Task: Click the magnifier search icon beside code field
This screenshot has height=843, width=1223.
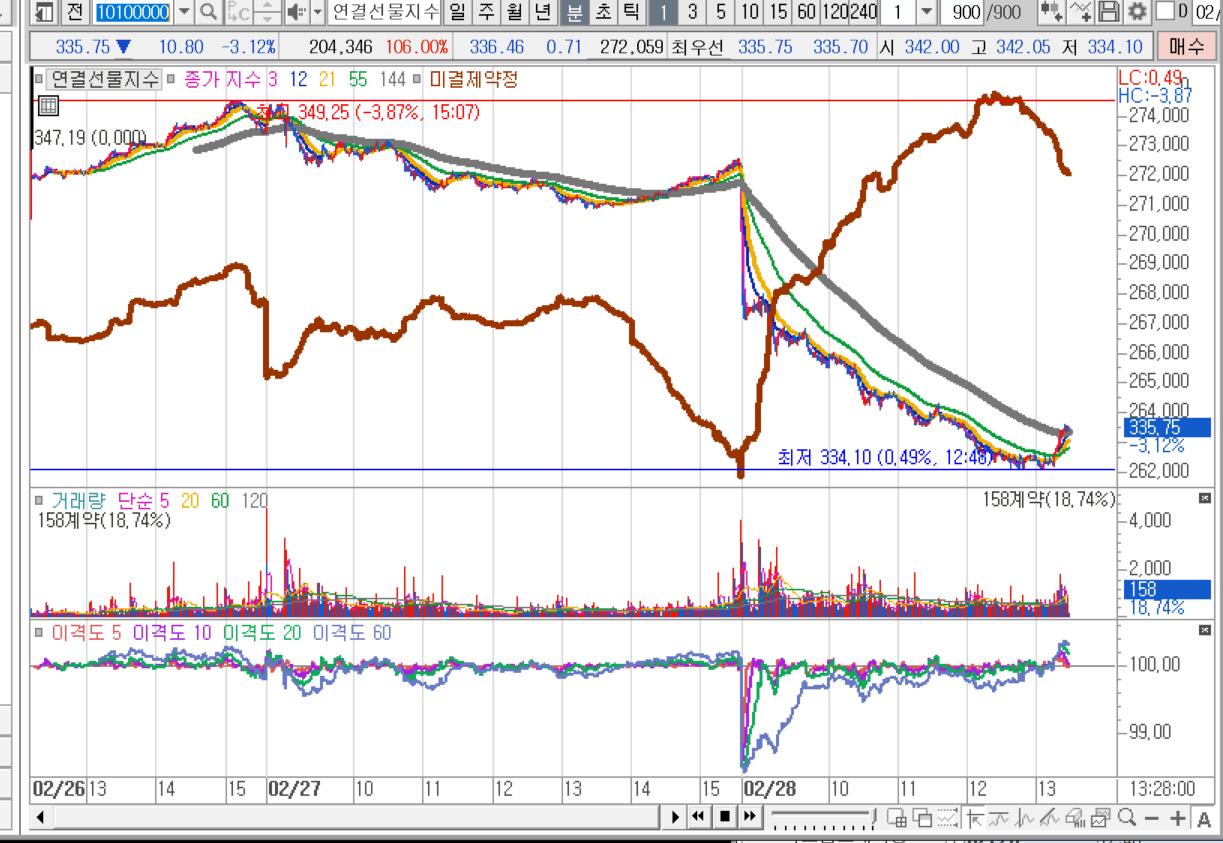Action: 208,12
